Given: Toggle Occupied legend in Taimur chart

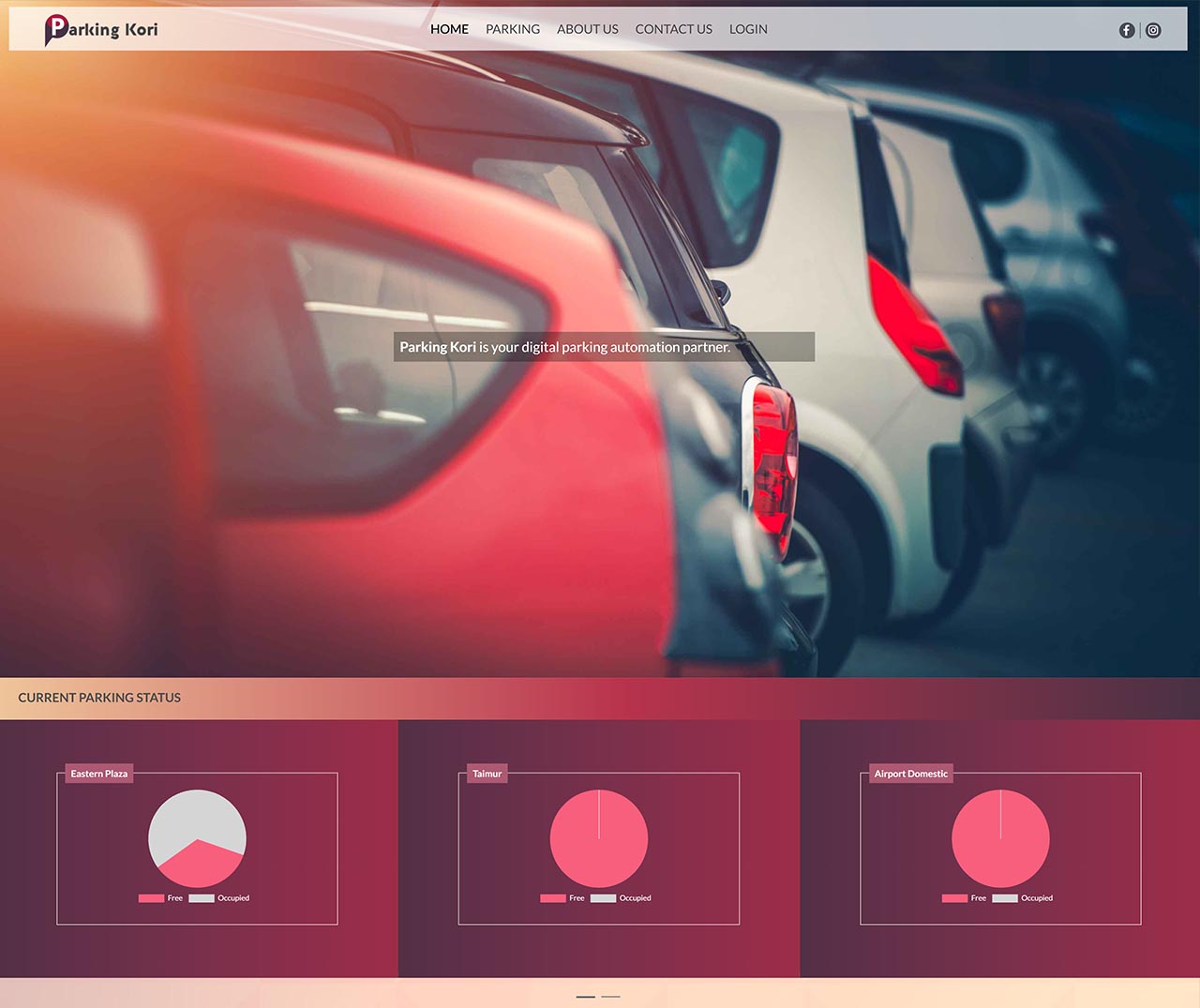Looking at the screenshot, I should coord(622,898).
